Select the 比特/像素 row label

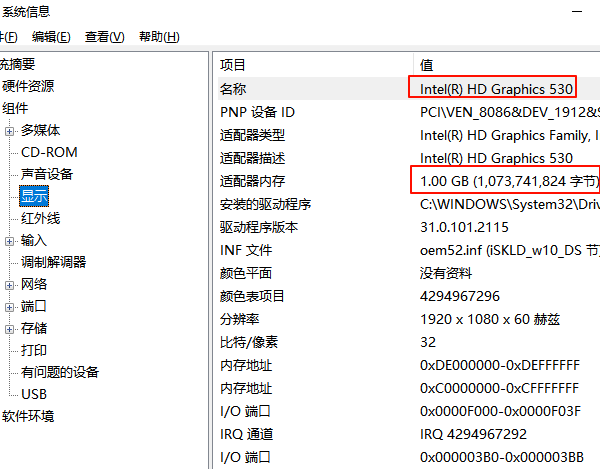tap(249, 342)
